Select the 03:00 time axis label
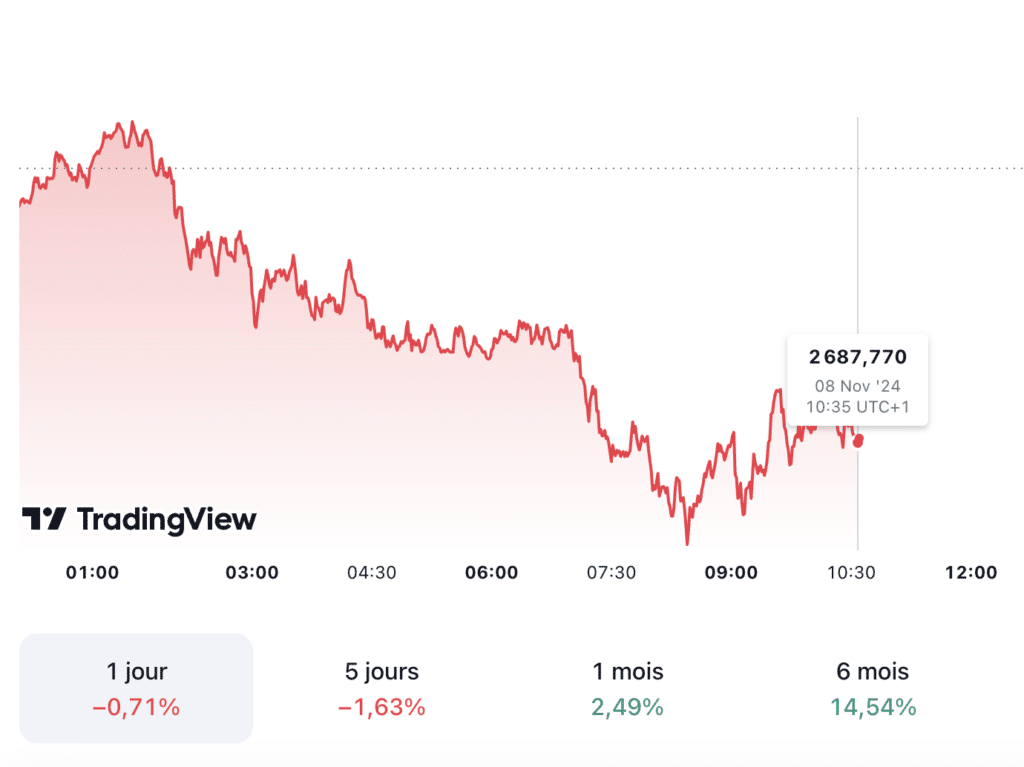Viewport: 1024px width, 767px height. (x=252, y=573)
